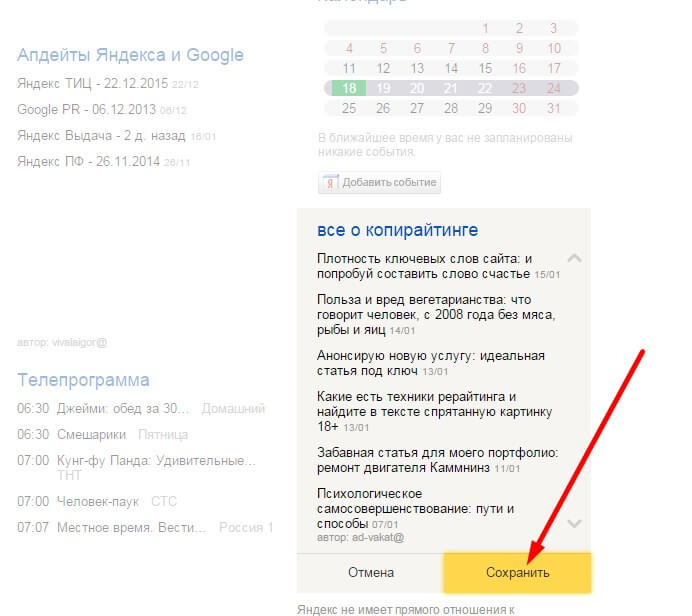Click the Отмена button

click(x=370, y=573)
